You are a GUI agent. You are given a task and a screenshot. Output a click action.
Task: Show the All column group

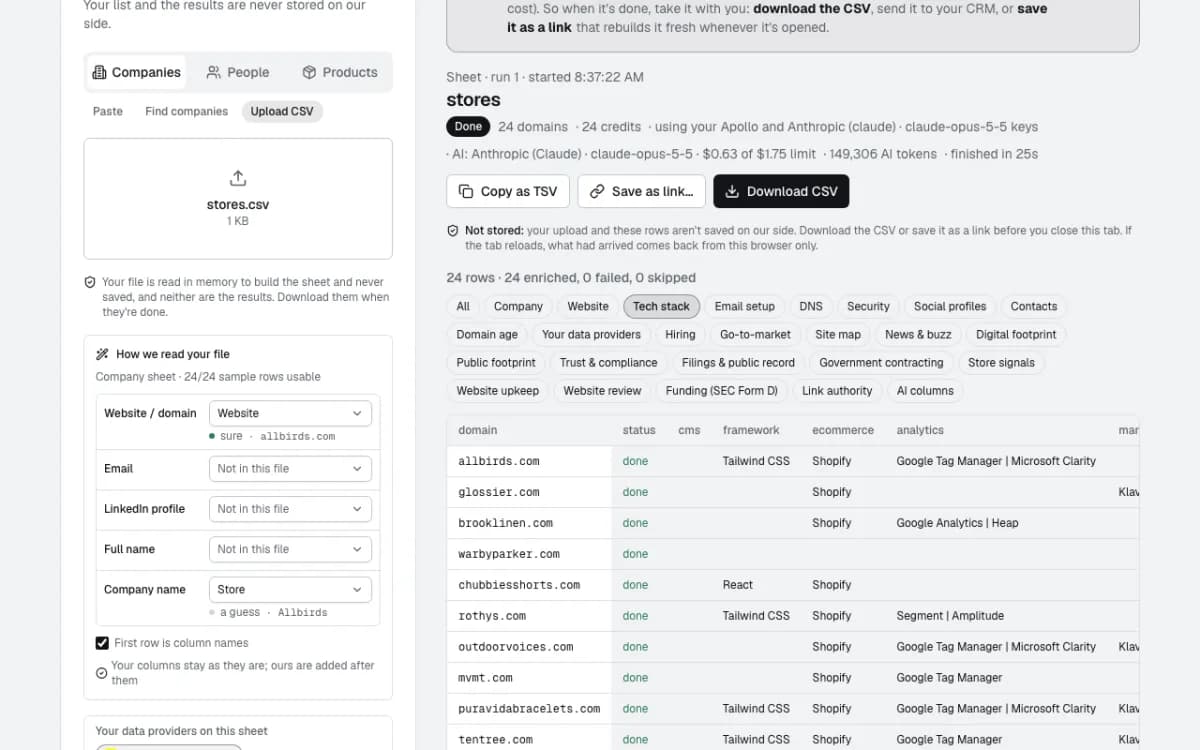pos(463,306)
